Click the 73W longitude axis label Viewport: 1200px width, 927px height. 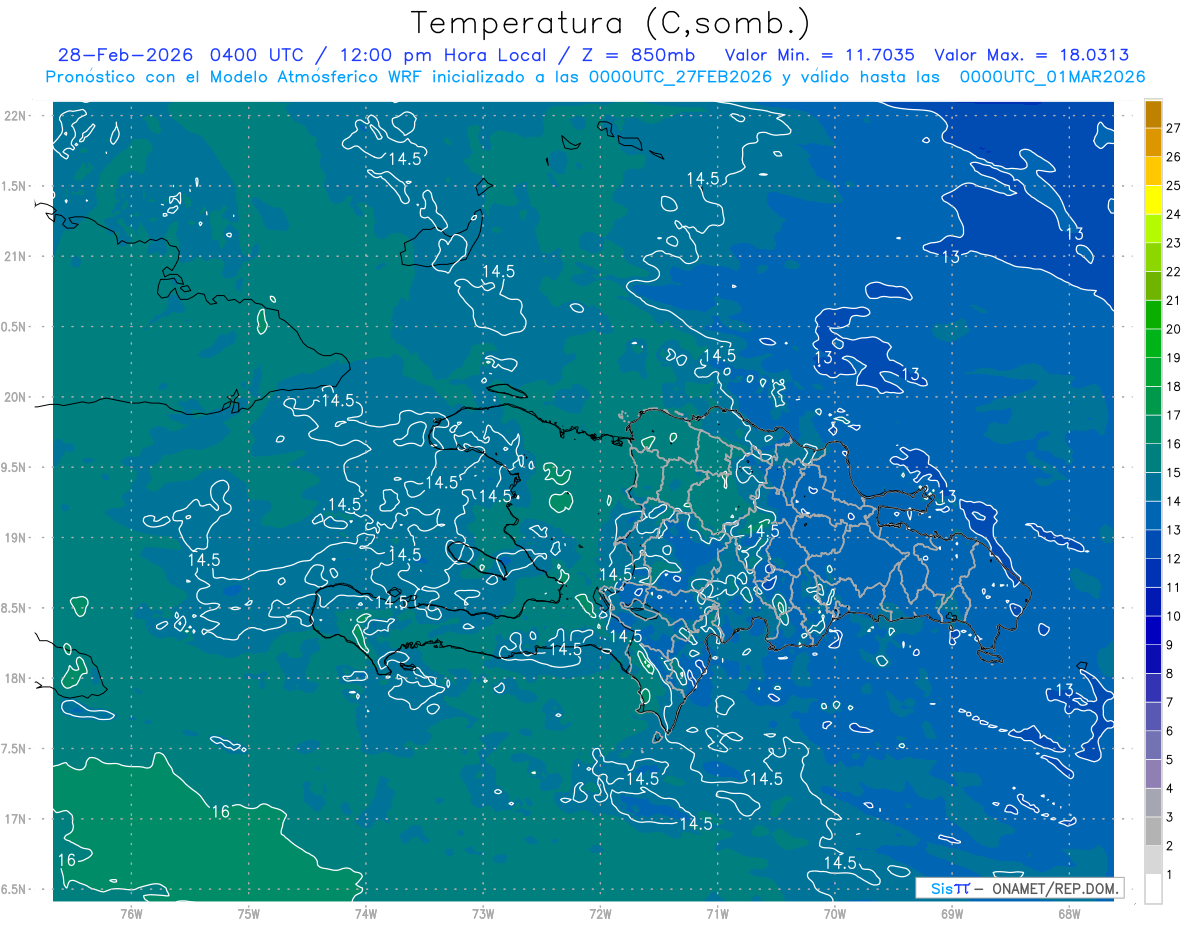point(483,913)
